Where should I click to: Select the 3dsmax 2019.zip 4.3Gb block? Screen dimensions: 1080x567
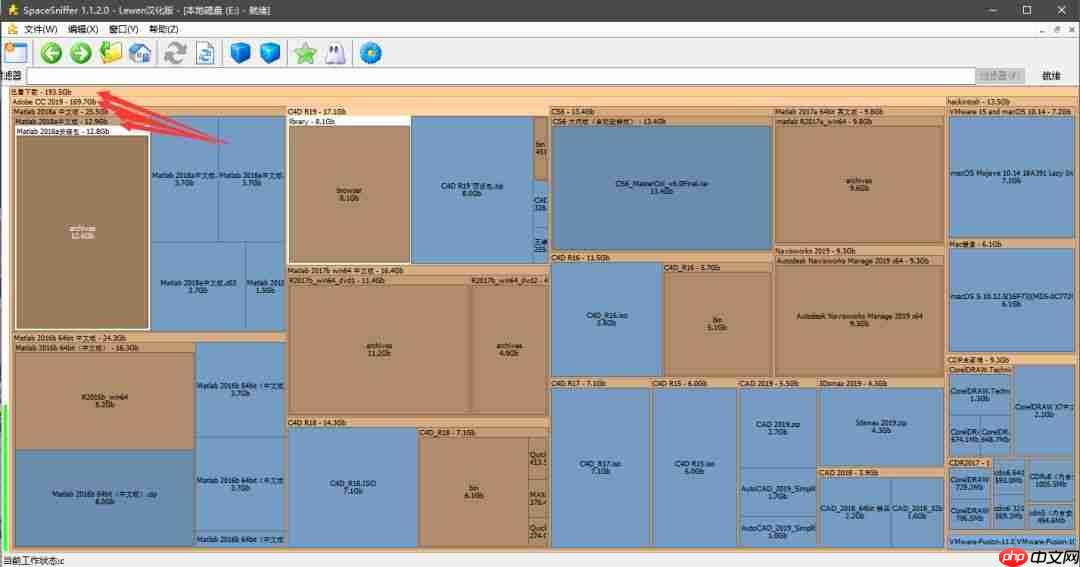(x=881, y=426)
